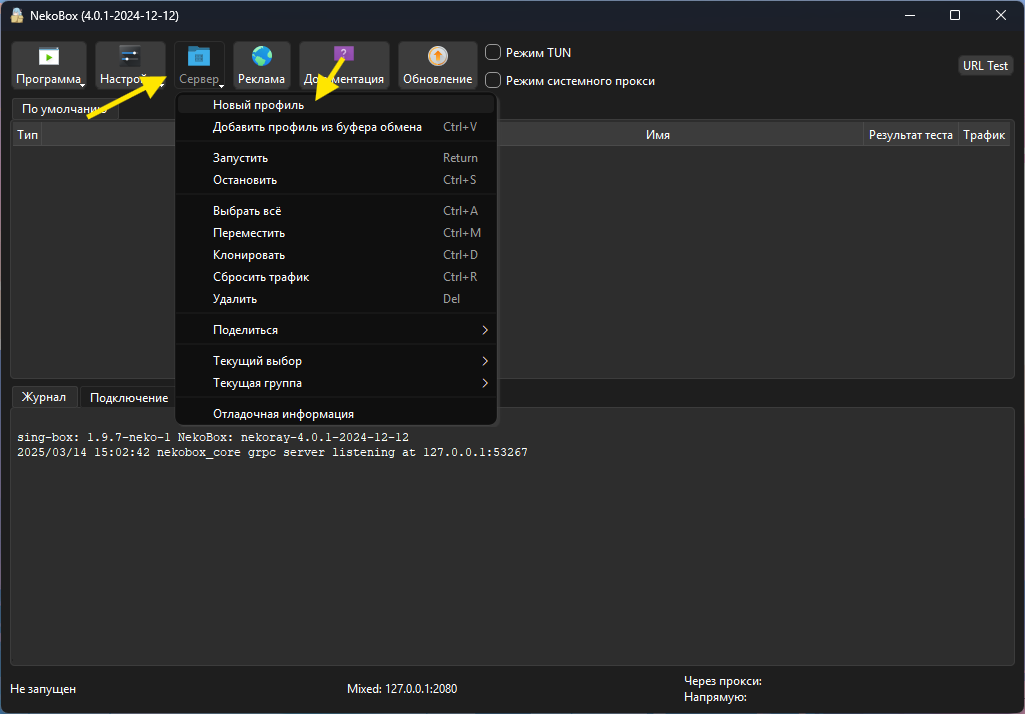Sort by the Трафик column header
The height and width of the screenshot is (714, 1025).
984,135
